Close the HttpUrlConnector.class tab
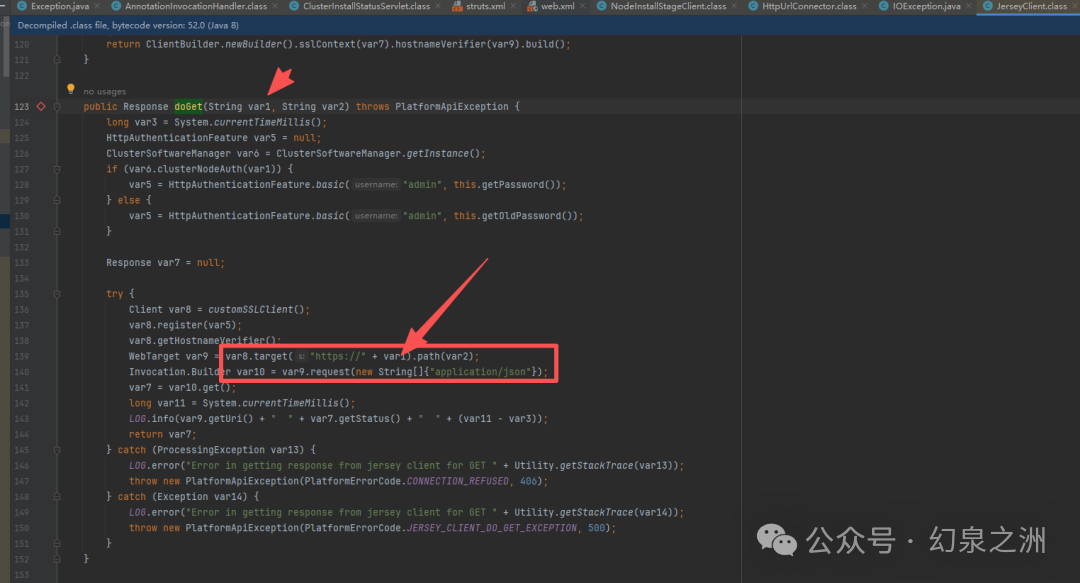The height and width of the screenshot is (583, 1080). click(864, 6)
